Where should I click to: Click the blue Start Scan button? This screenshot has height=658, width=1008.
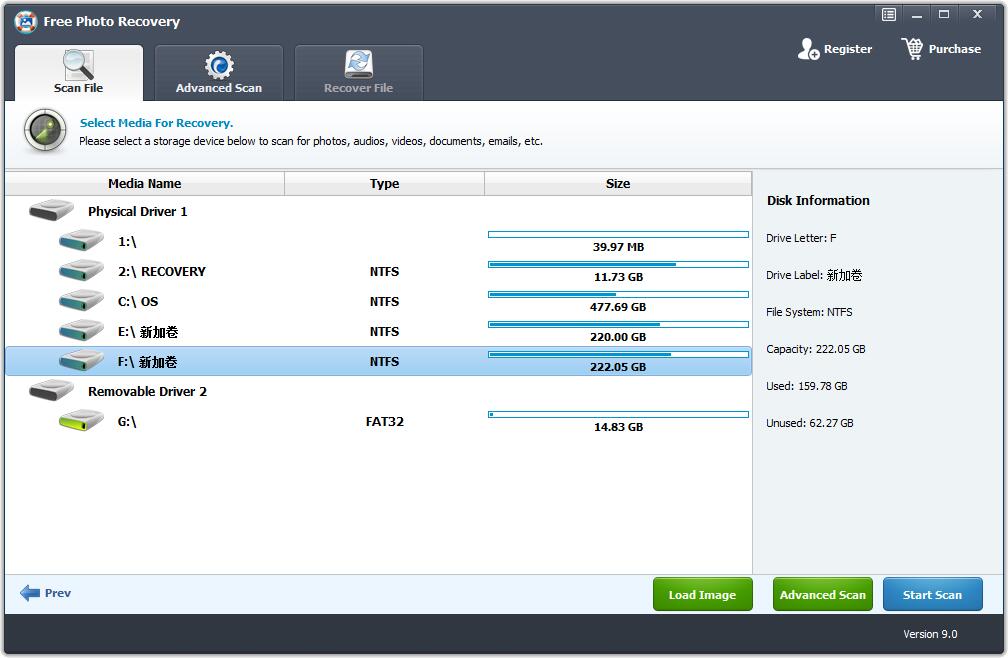(x=933, y=594)
